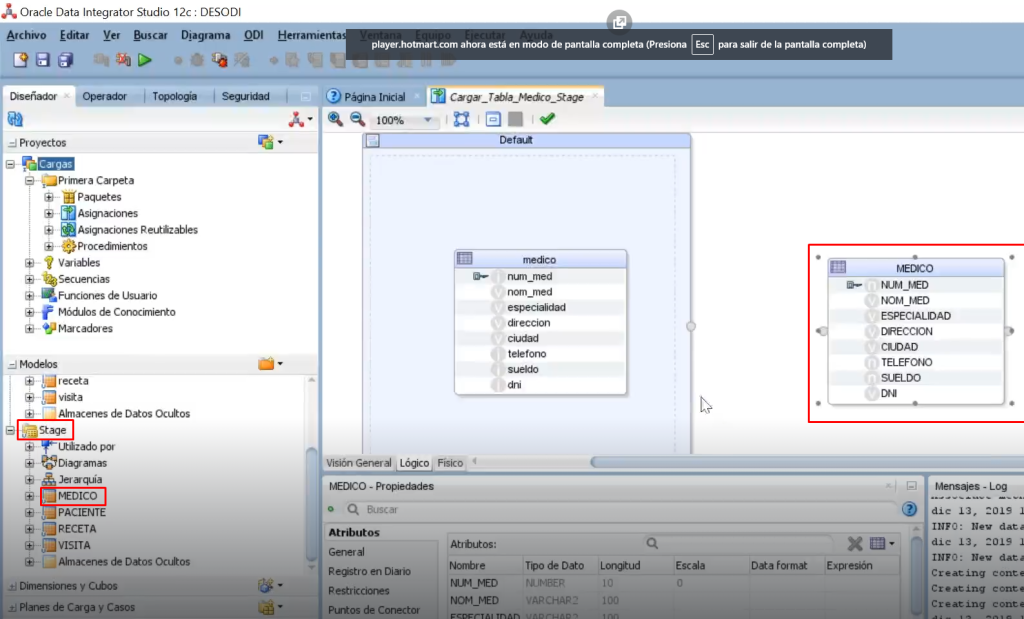Collapse the Stage model node
This screenshot has width=1024, height=619.
pyautogui.click(x=10, y=430)
